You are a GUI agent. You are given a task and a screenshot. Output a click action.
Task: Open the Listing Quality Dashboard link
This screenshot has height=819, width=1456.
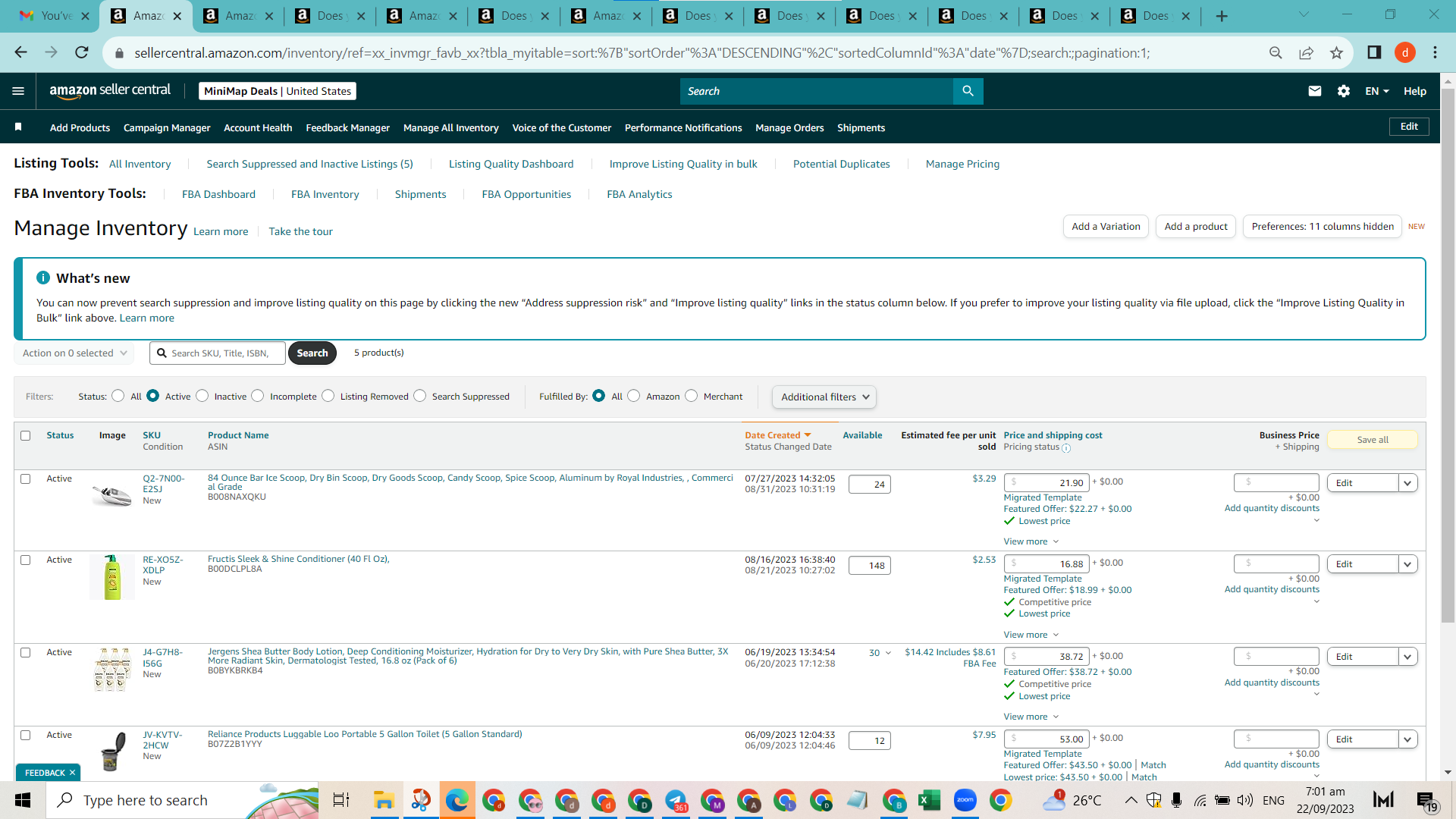coord(511,164)
